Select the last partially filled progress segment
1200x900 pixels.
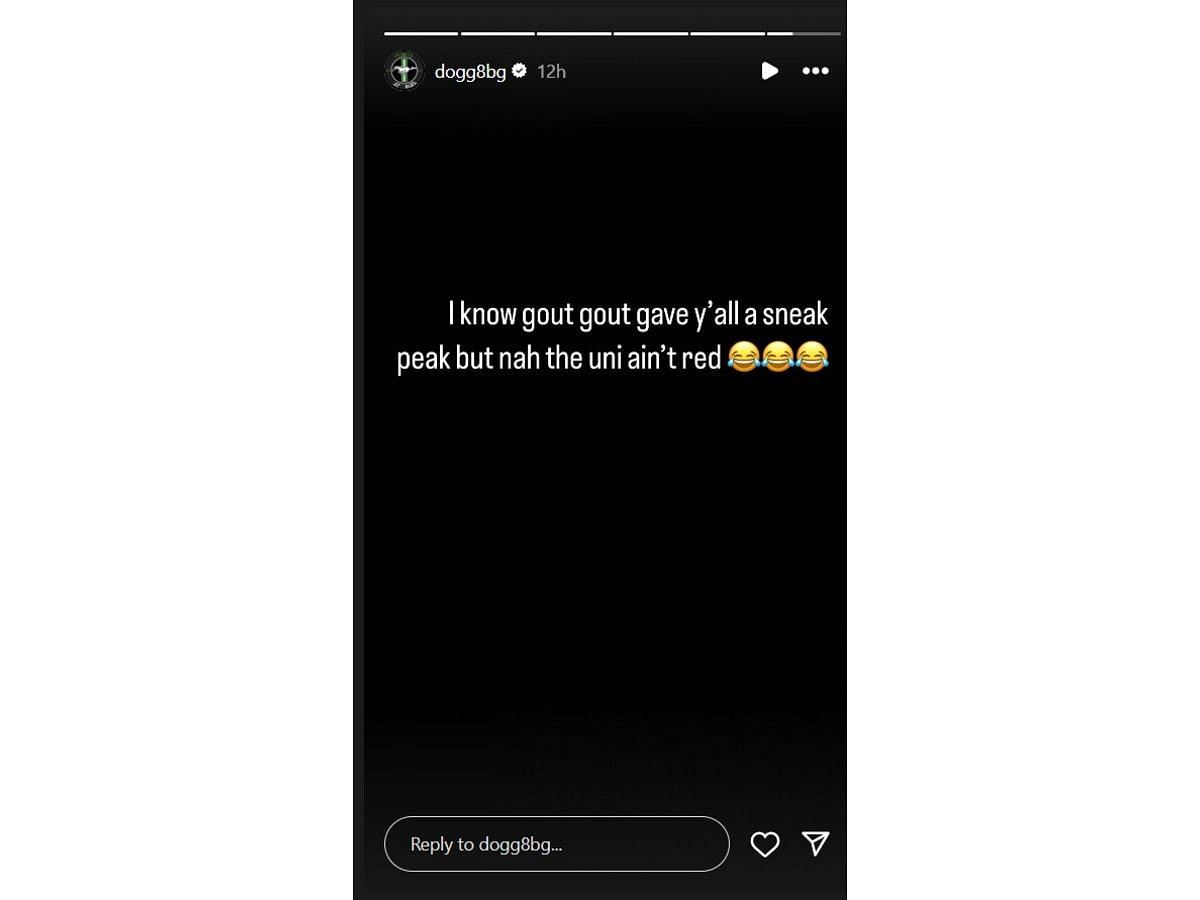(804, 34)
